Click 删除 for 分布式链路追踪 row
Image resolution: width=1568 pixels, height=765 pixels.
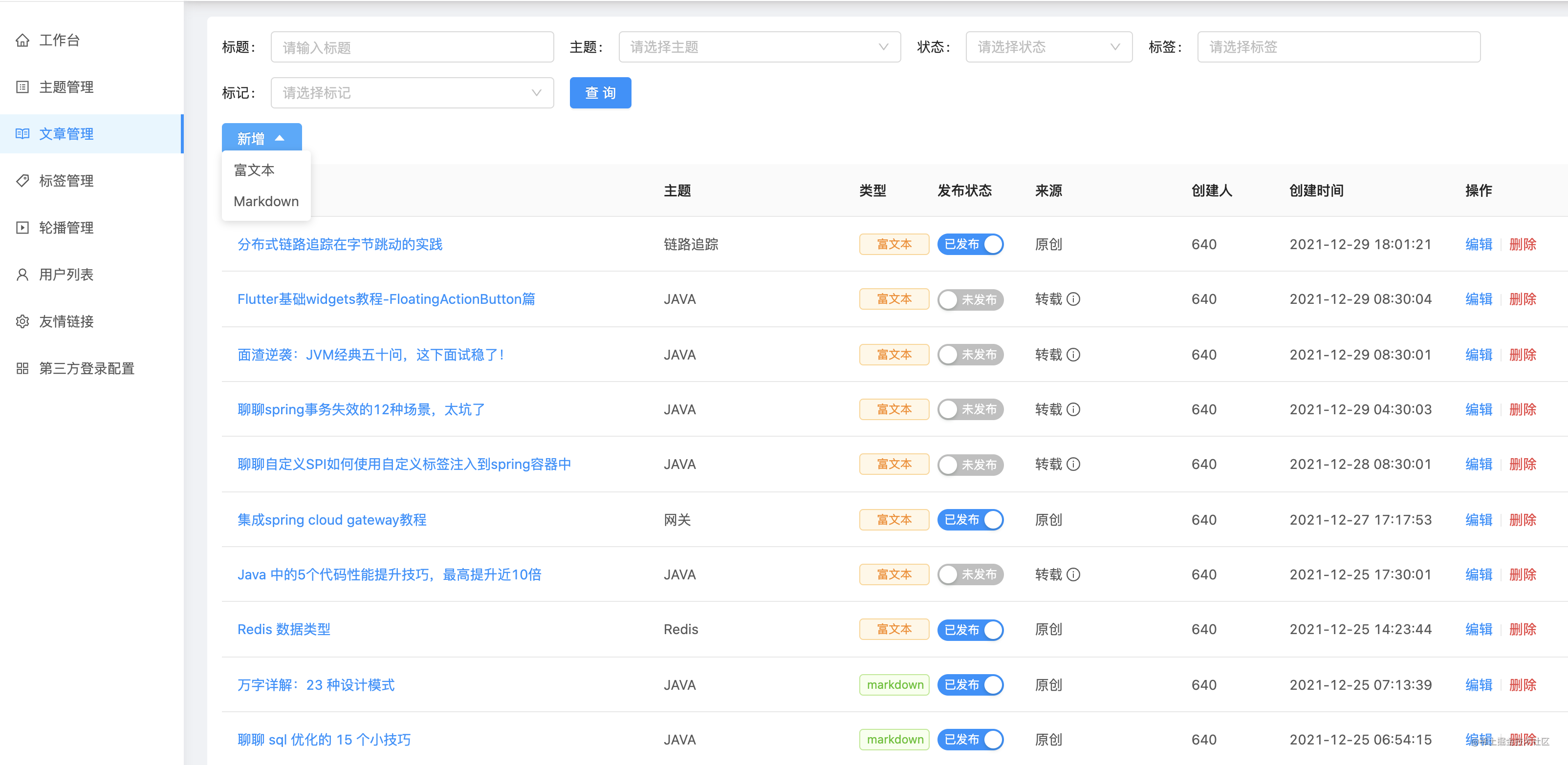click(1523, 245)
